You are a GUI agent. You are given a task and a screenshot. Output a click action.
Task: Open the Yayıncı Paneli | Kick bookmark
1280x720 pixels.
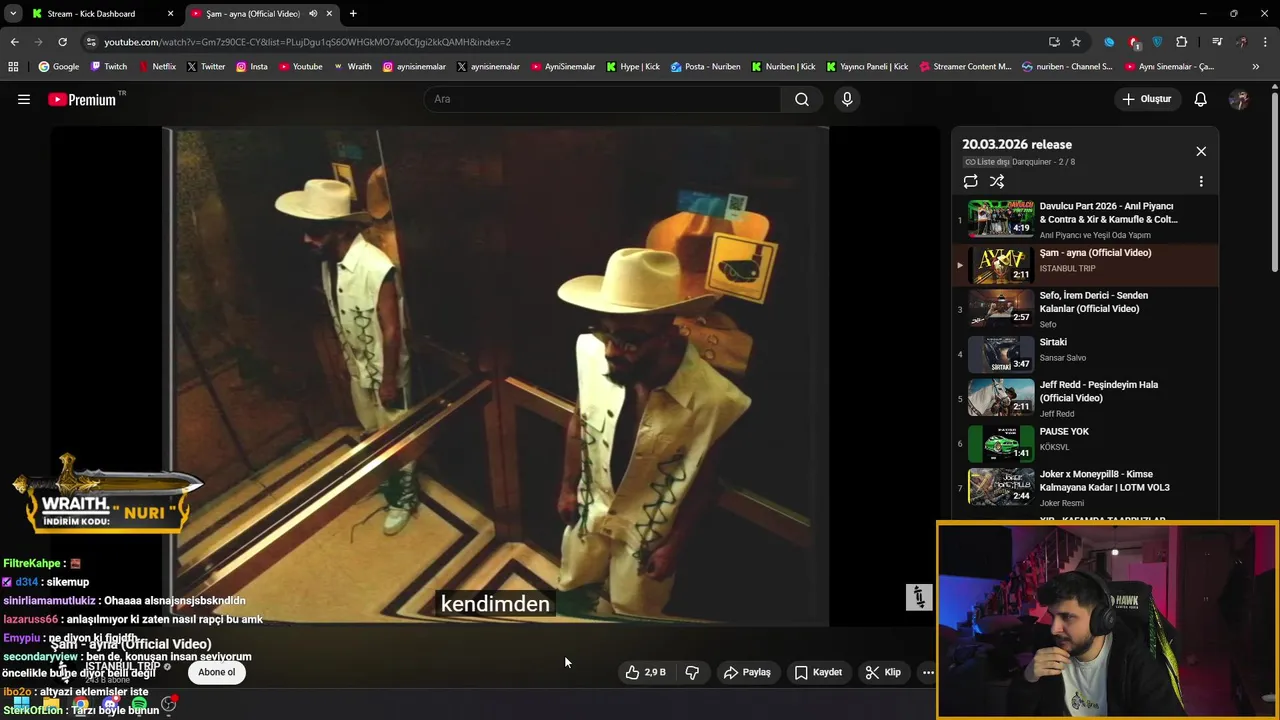click(x=867, y=67)
